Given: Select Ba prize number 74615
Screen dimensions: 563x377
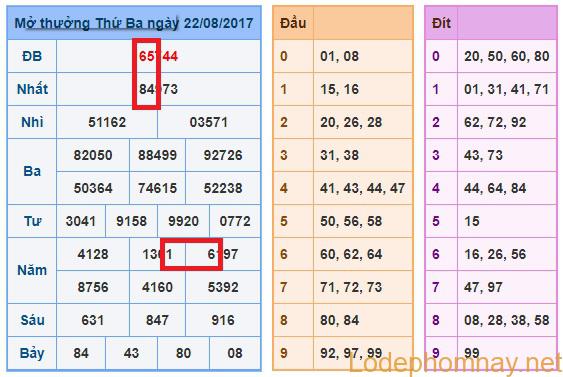Looking at the screenshot, I should coord(157,188).
